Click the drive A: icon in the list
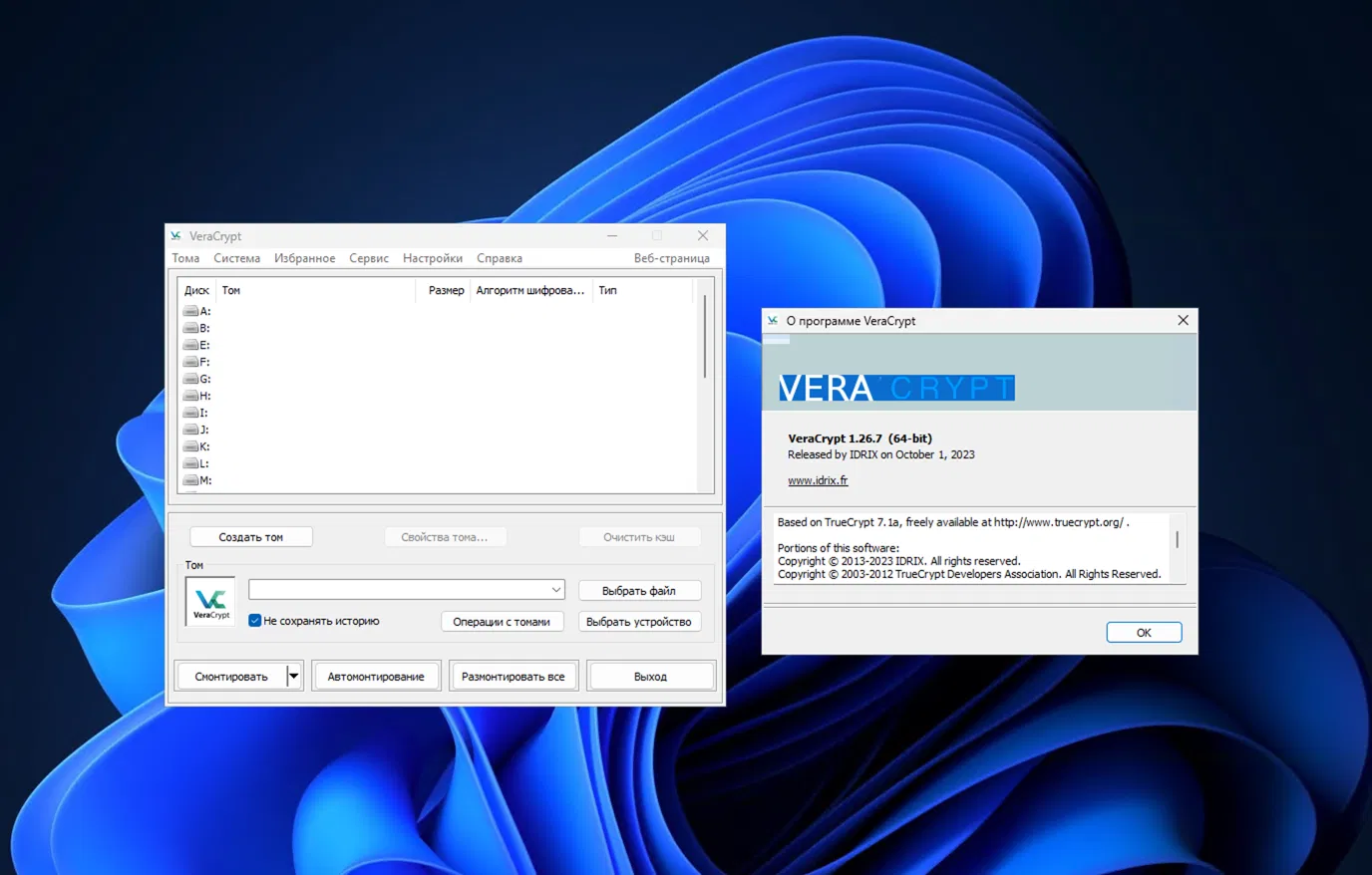Image resolution: width=1372 pixels, height=875 pixels. tap(190, 312)
